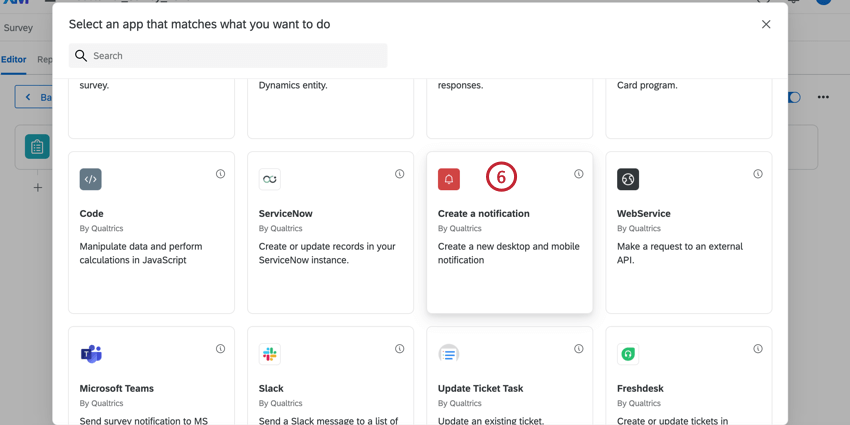Viewport: 850px width, 425px height.
Task: Select the Freshdesk app title
Action: click(640, 389)
